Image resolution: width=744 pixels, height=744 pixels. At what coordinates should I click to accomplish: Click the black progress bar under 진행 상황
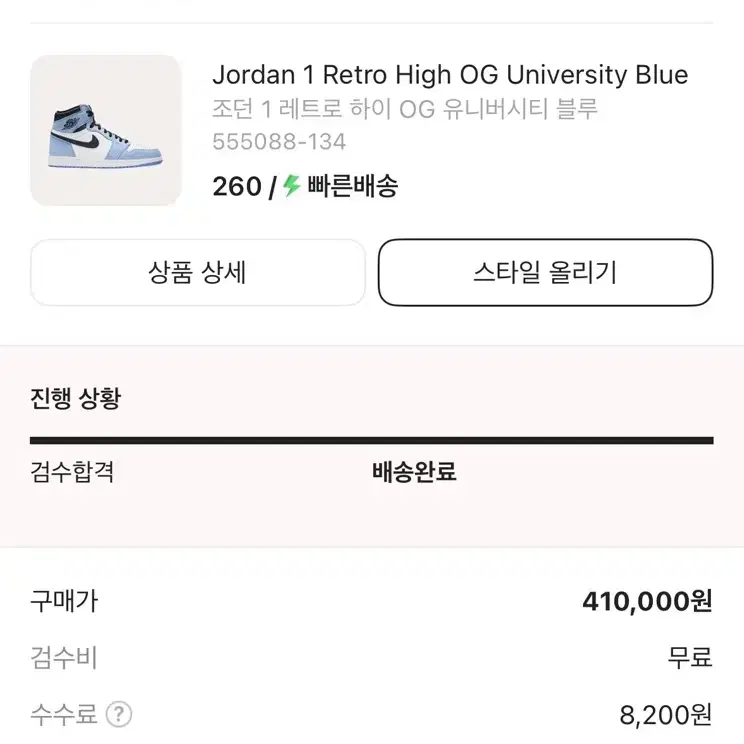(x=372, y=440)
